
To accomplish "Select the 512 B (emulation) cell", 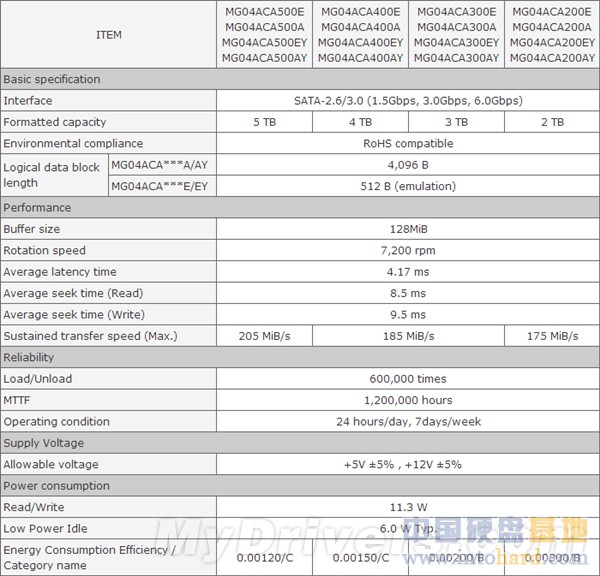I will coord(408,186).
